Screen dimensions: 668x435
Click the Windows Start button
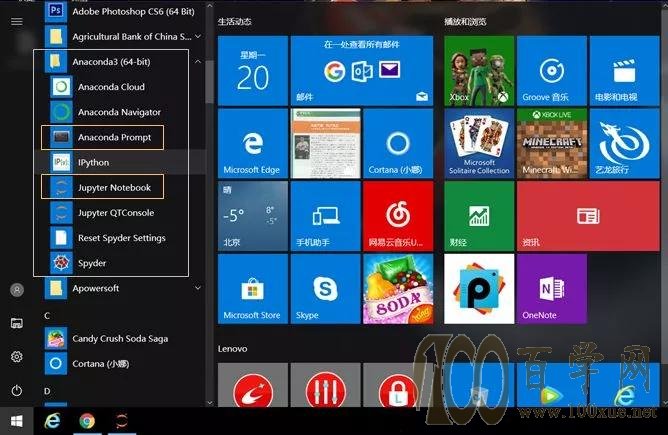click(17, 421)
